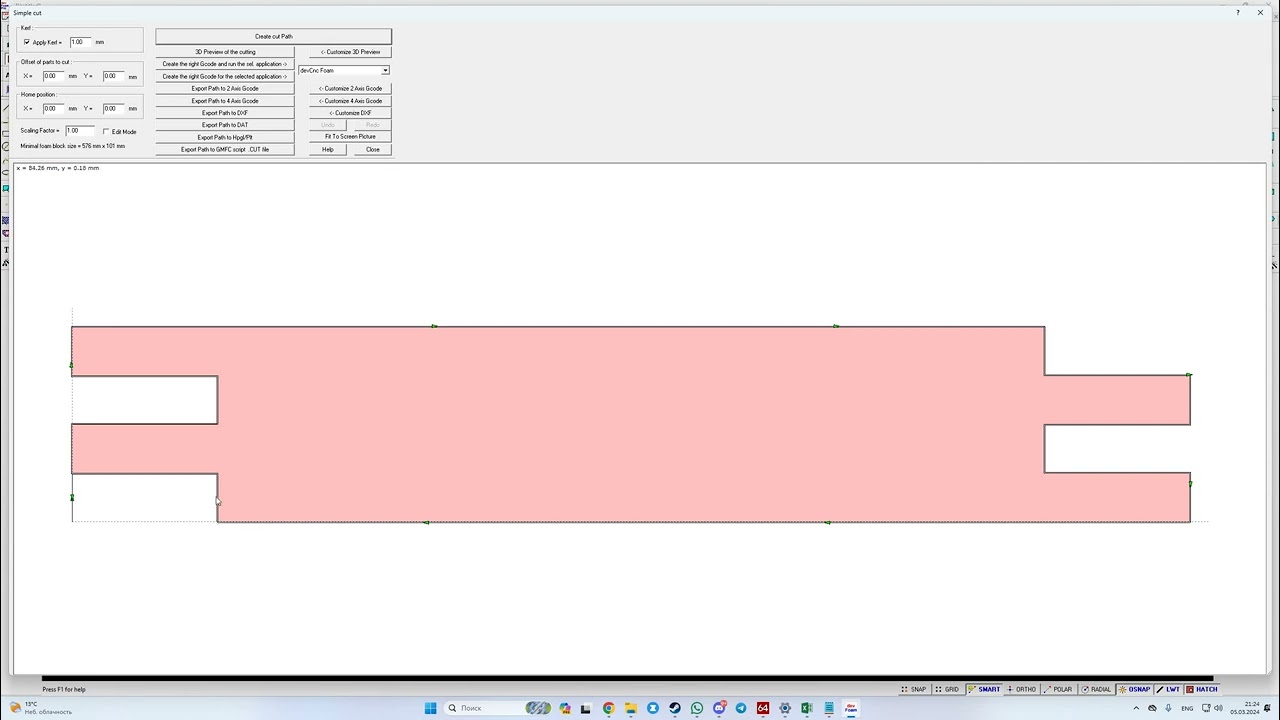Toggle RADIAL mode
The image size is (1280, 720).
pyautogui.click(x=1097, y=689)
